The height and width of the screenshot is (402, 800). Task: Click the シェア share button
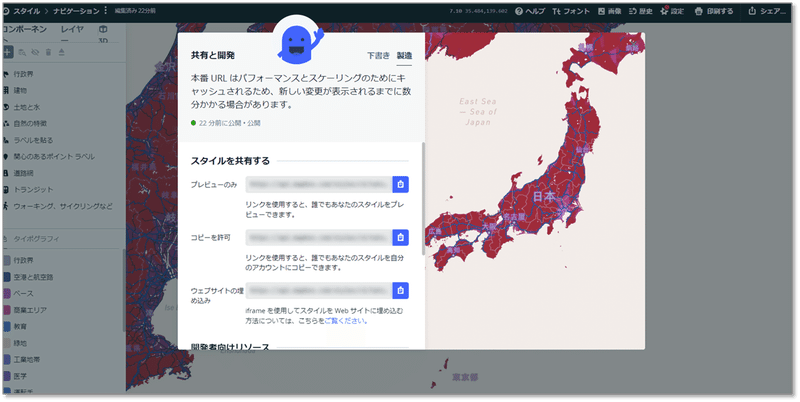767,11
